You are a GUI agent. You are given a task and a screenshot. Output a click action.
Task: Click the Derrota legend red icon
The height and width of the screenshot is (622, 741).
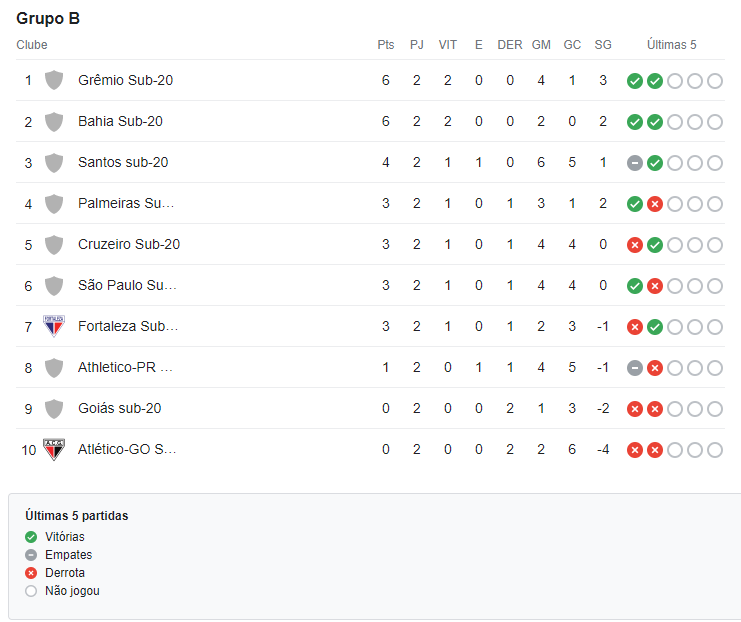click(x=31, y=573)
